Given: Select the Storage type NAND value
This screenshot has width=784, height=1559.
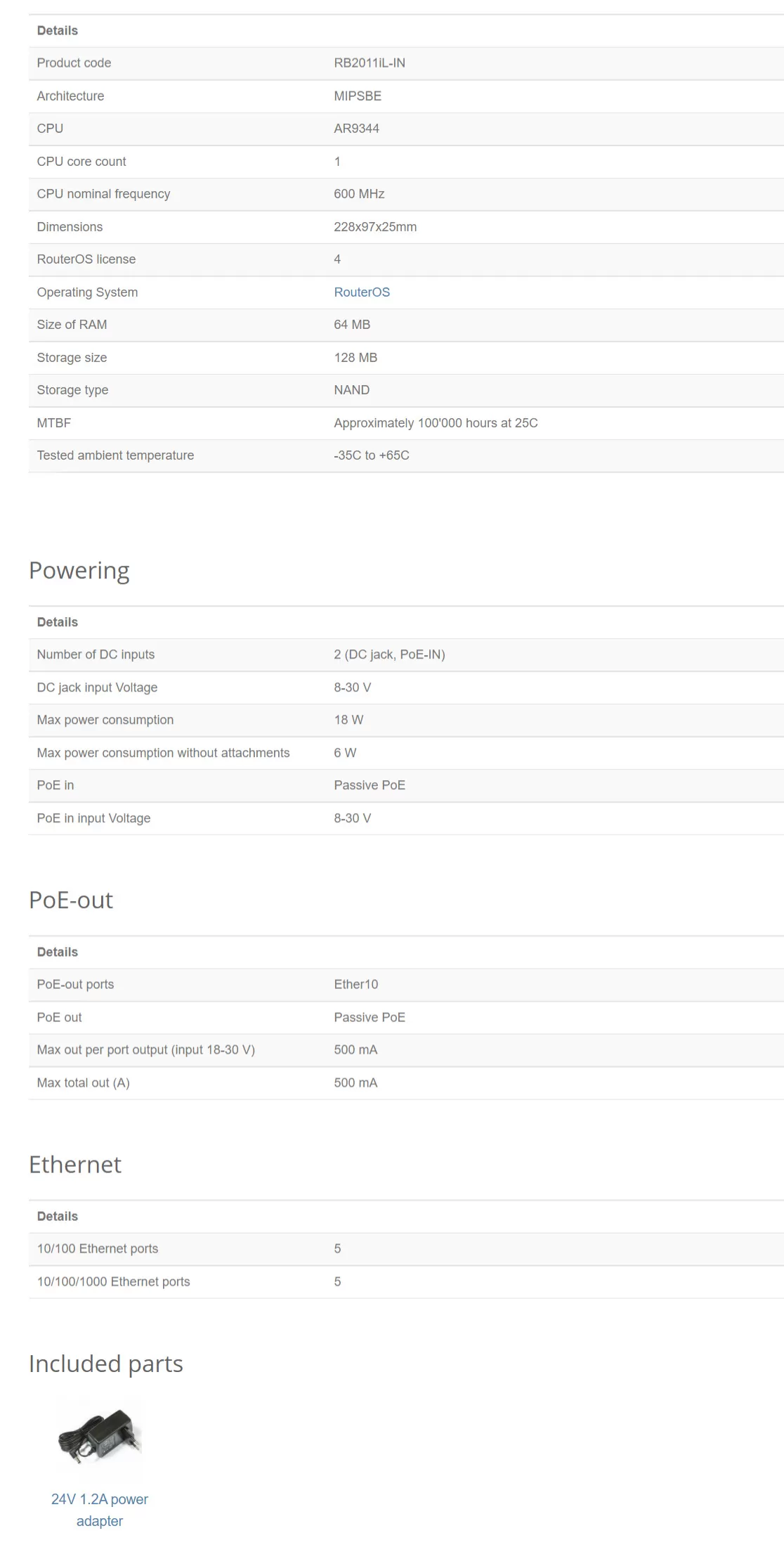Looking at the screenshot, I should 351,389.
